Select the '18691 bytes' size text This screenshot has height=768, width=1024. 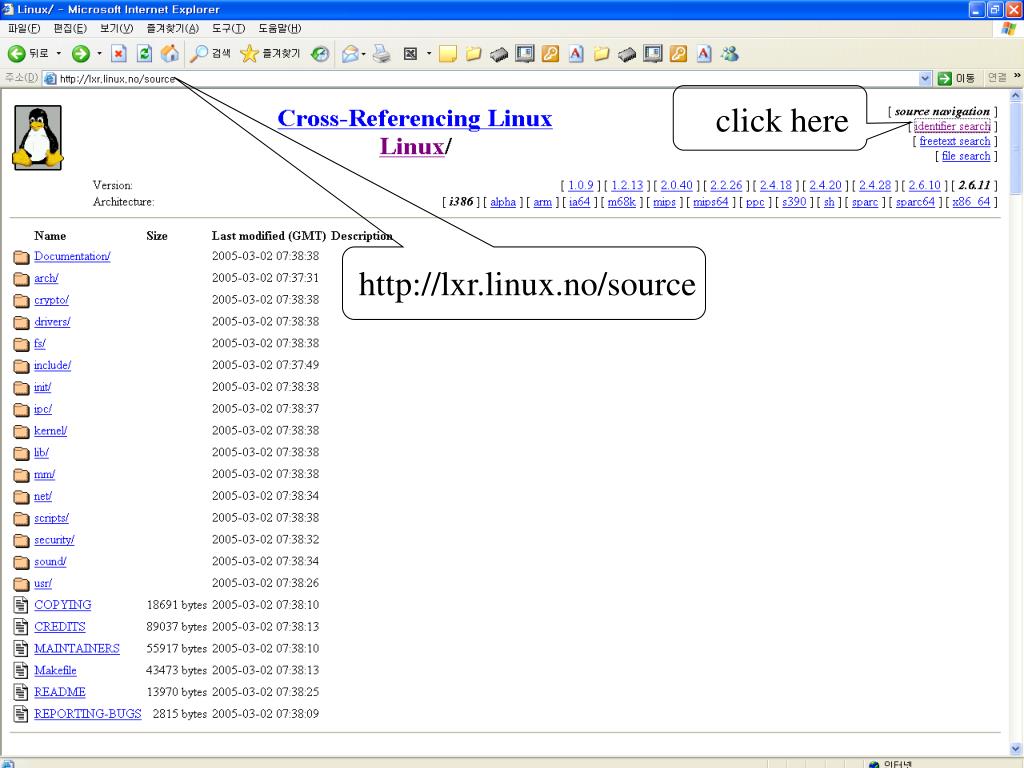coord(176,605)
